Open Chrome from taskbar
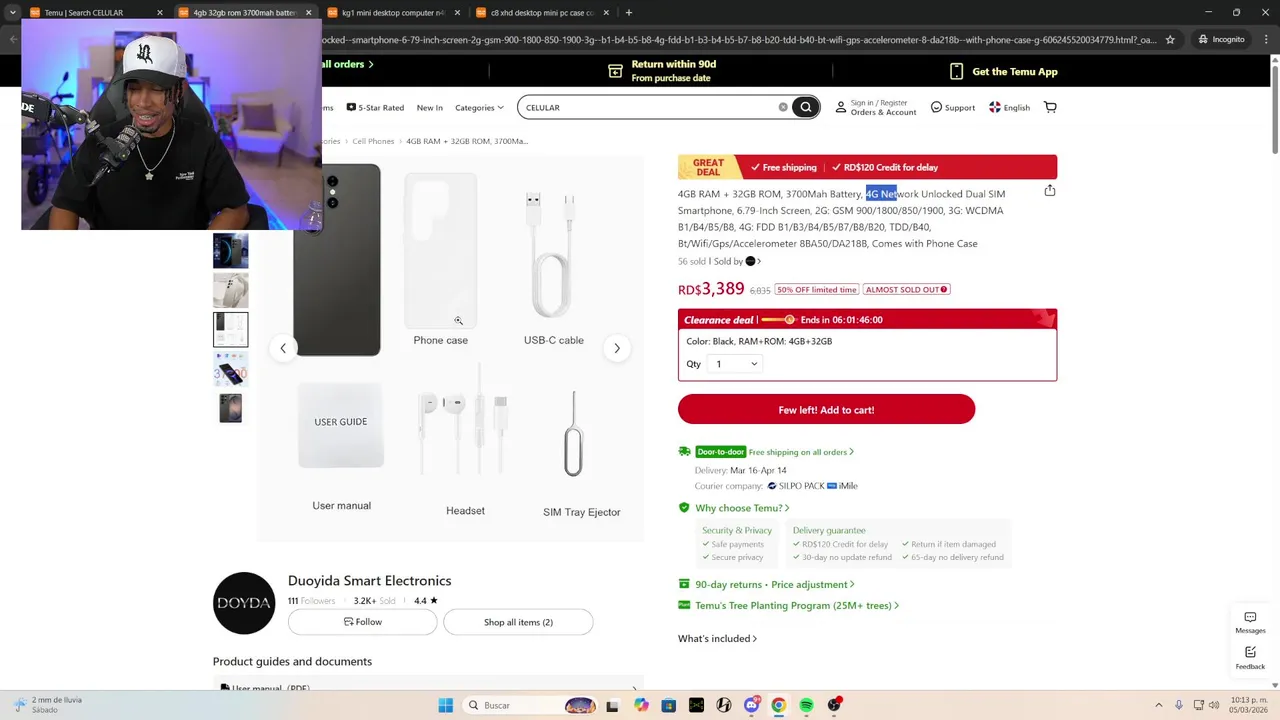 [778, 705]
